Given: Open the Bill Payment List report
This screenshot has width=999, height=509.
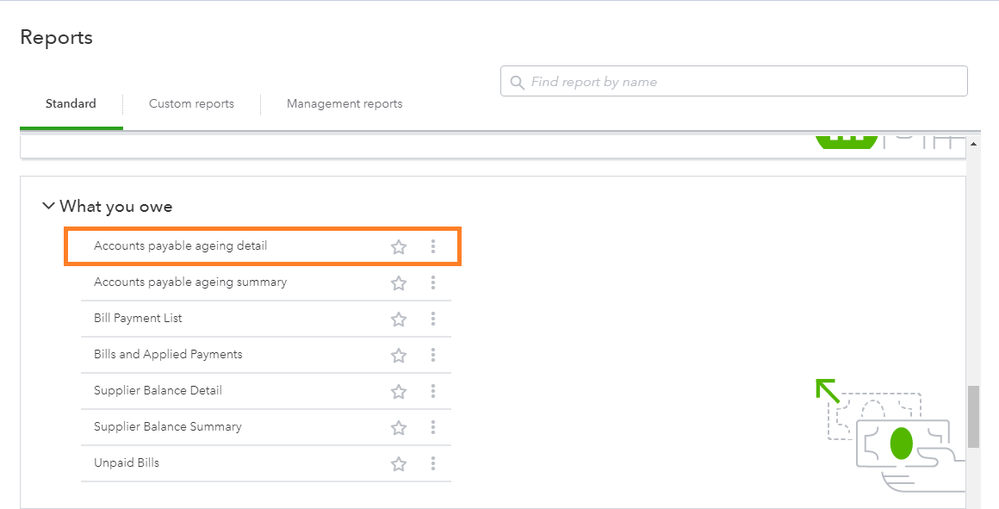Looking at the screenshot, I should tap(138, 318).
